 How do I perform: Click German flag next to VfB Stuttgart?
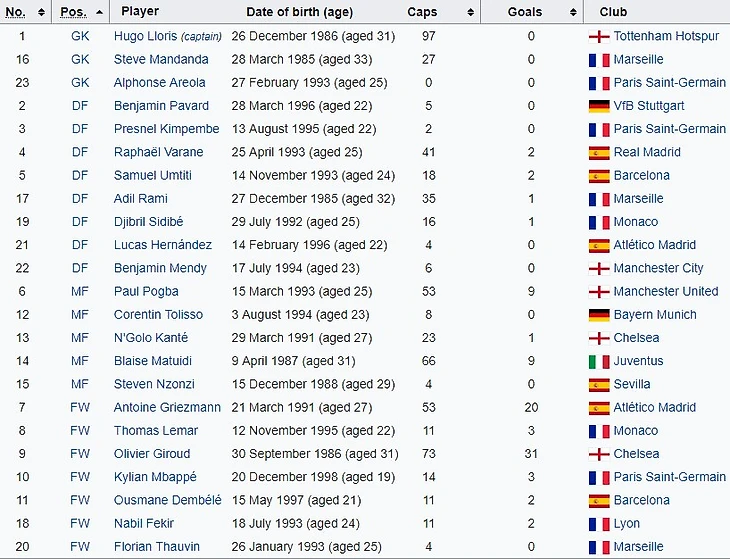pos(599,106)
